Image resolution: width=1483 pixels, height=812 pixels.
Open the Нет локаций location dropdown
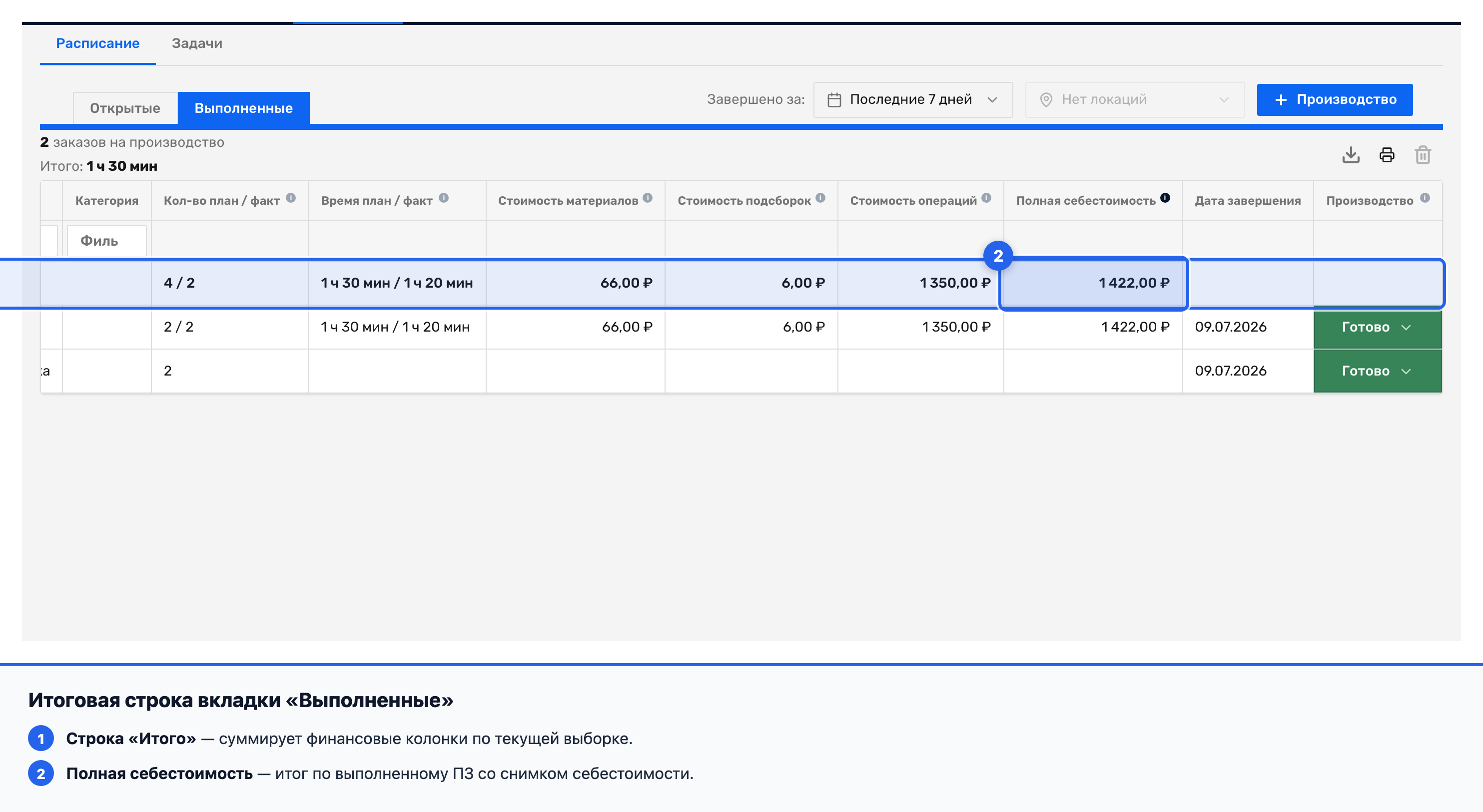click(x=1134, y=99)
